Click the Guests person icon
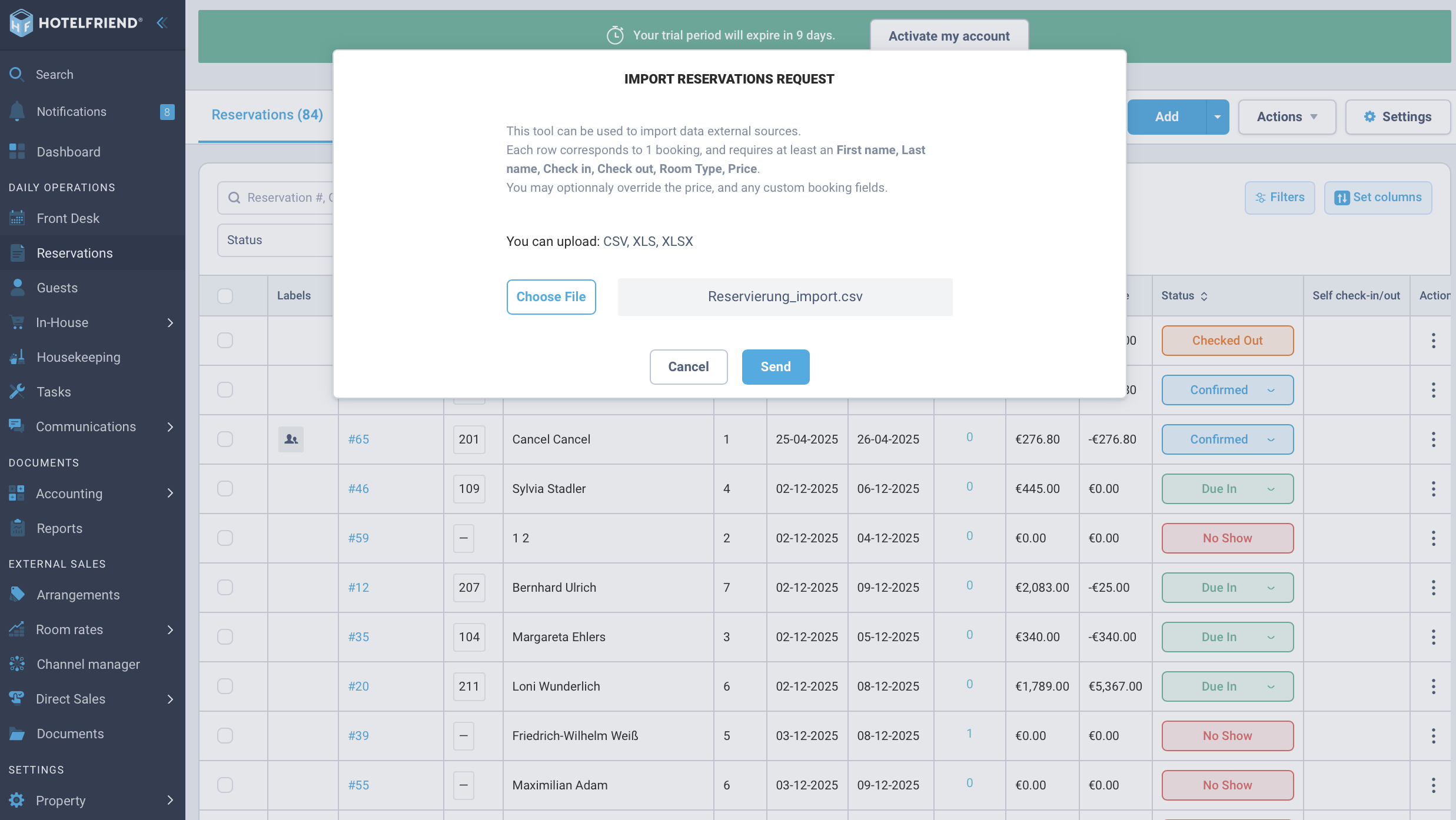The image size is (1456, 820). 18,287
